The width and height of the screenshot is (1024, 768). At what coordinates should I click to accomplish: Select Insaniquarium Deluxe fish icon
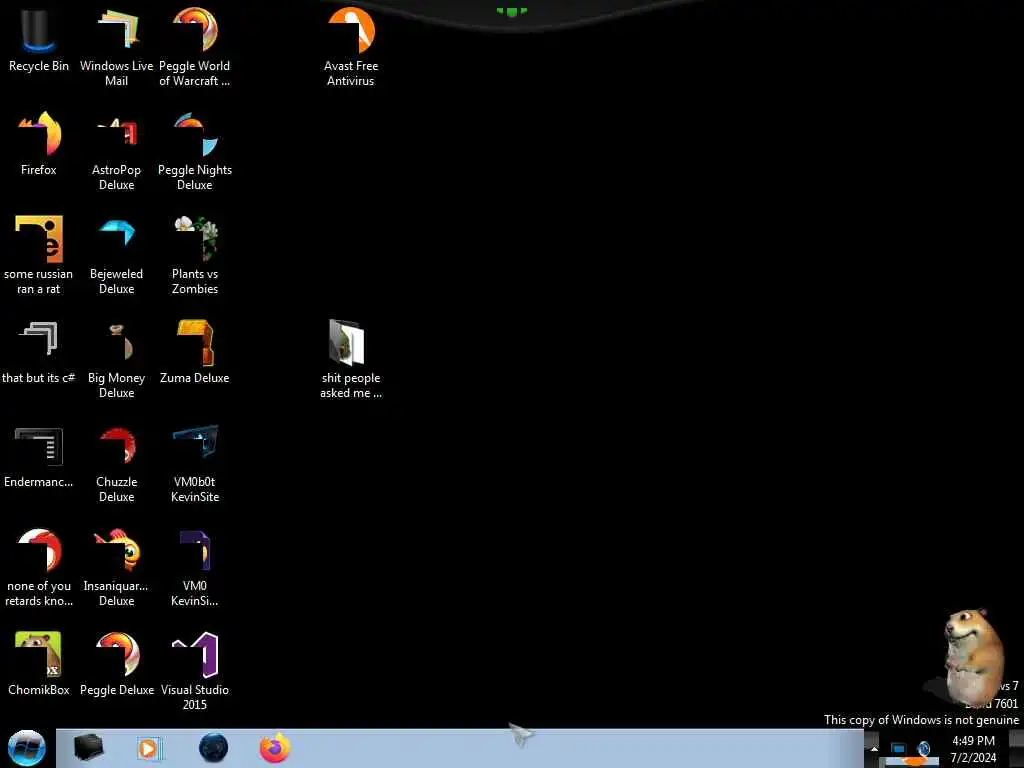click(116, 567)
